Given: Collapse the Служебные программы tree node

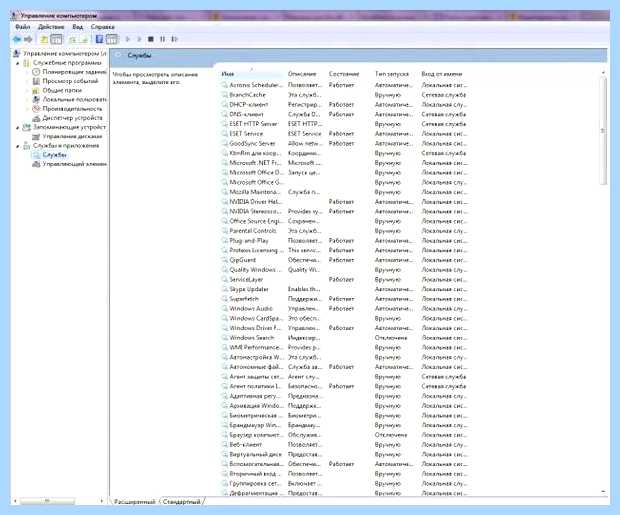Looking at the screenshot, I should coord(17,63).
